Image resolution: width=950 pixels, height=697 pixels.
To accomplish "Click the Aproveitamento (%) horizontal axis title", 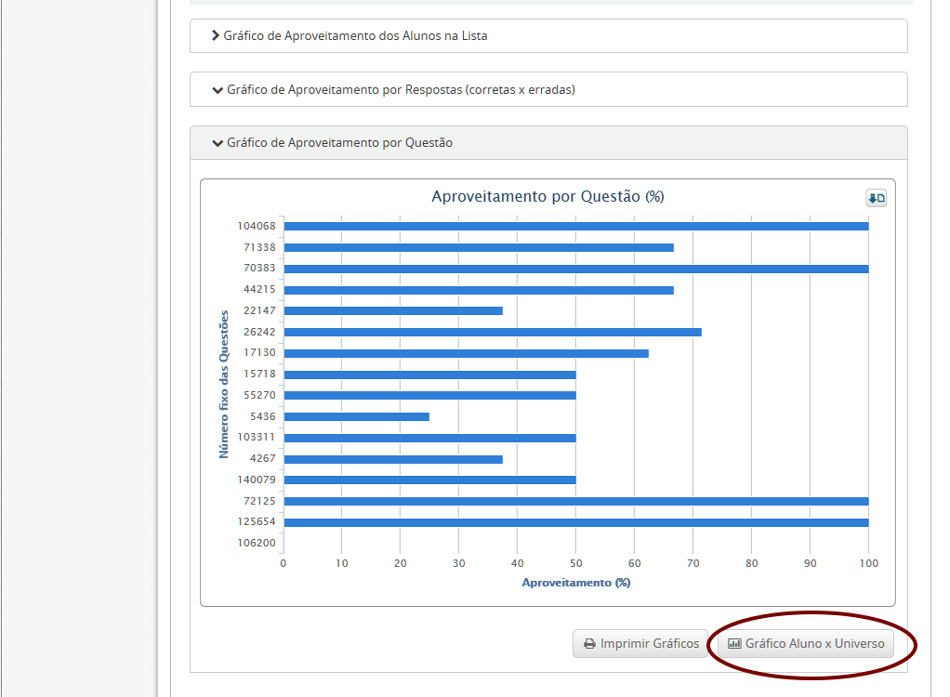I will point(576,582).
